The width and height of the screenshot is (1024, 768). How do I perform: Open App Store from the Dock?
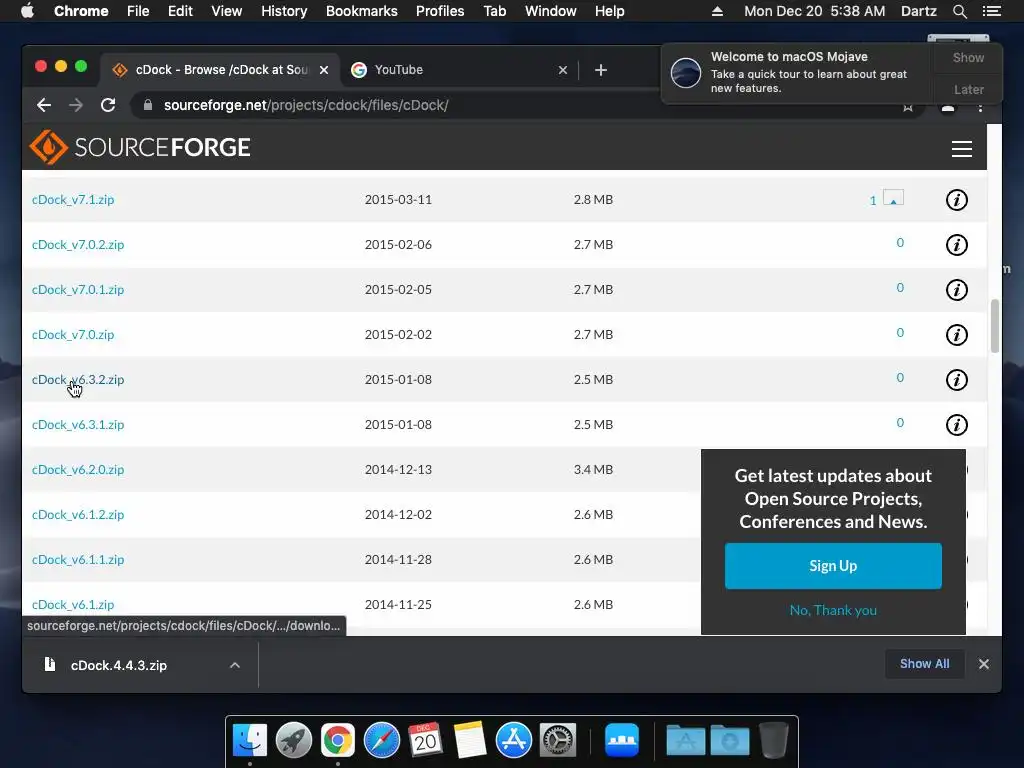[513, 740]
